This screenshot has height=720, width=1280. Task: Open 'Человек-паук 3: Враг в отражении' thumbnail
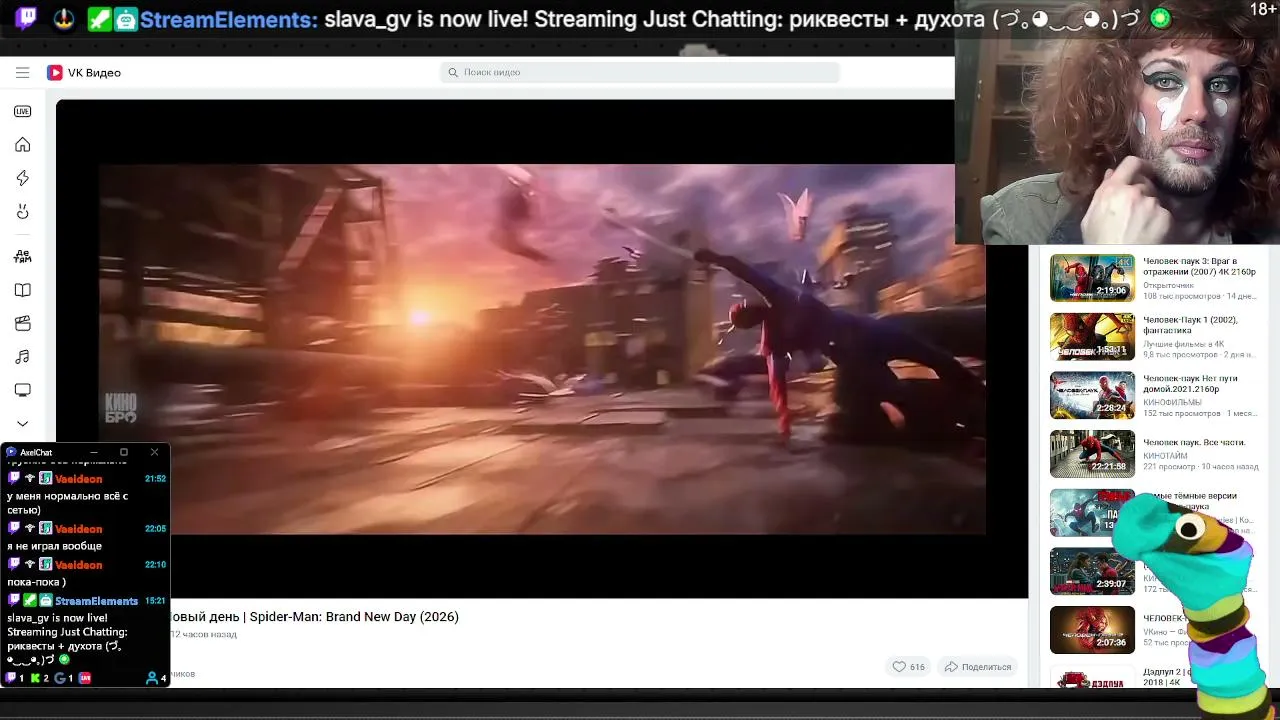pyautogui.click(x=1092, y=278)
